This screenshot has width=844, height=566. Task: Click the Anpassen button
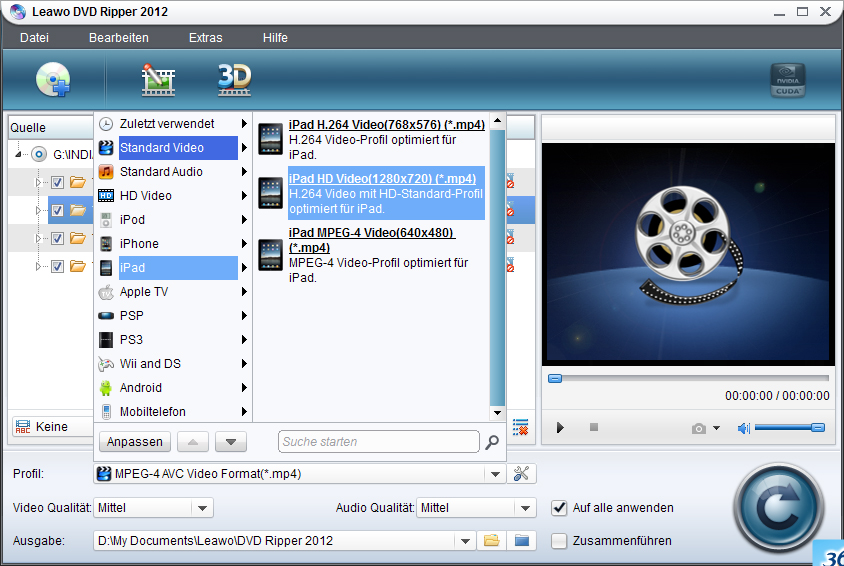pos(135,442)
